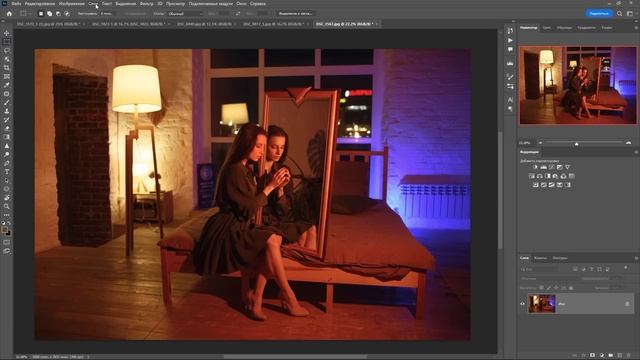Open the Просмотр menu
Image resolution: width=640 pixels, height=360 pixels.
click(x=175, y=4)
